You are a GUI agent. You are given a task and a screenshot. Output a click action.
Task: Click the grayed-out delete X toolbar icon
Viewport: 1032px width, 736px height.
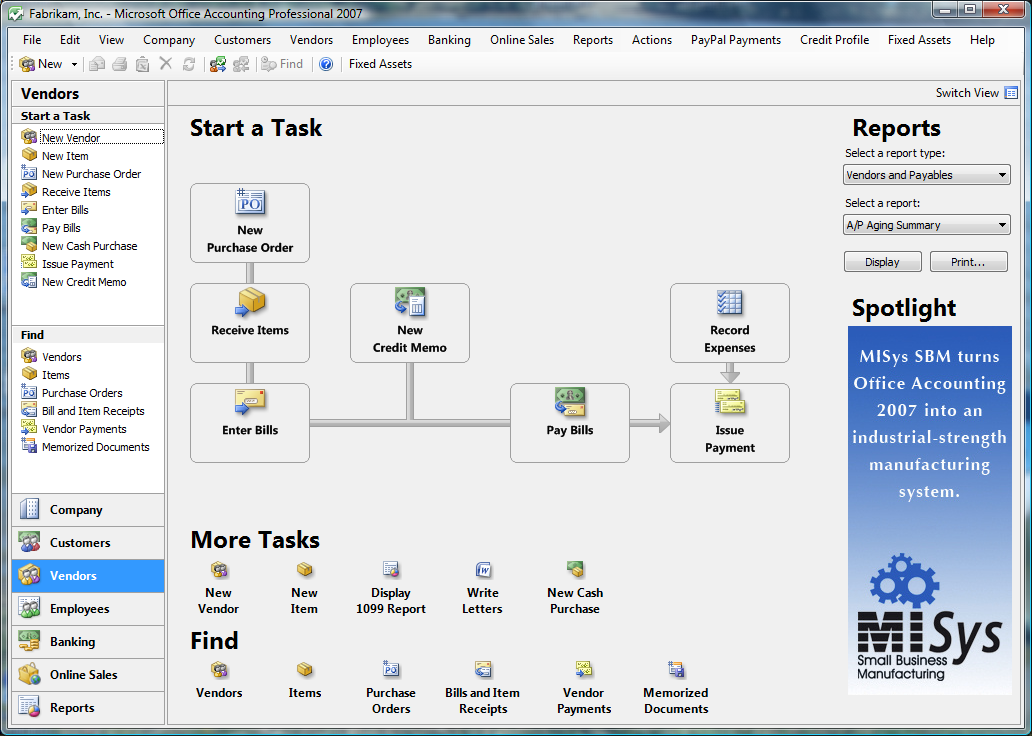166,64
